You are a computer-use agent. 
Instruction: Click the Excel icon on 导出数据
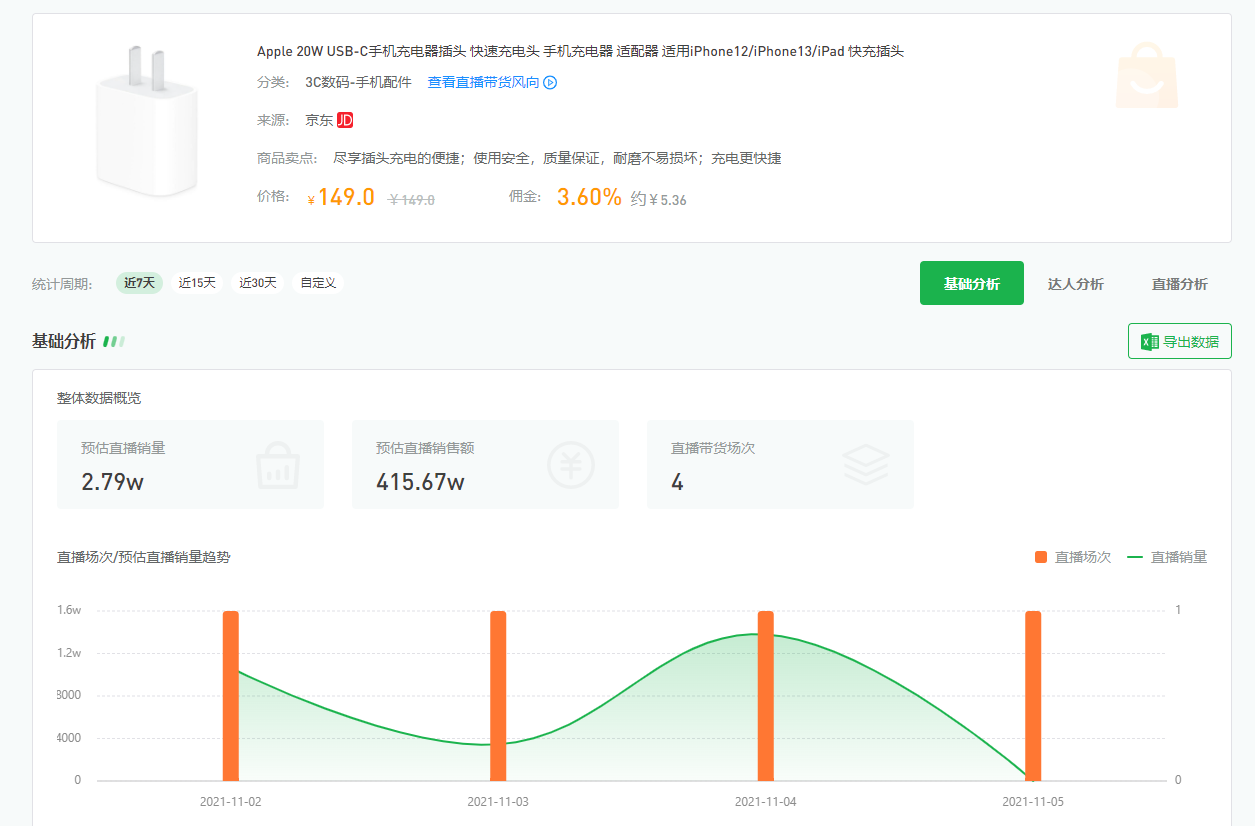1150,342
